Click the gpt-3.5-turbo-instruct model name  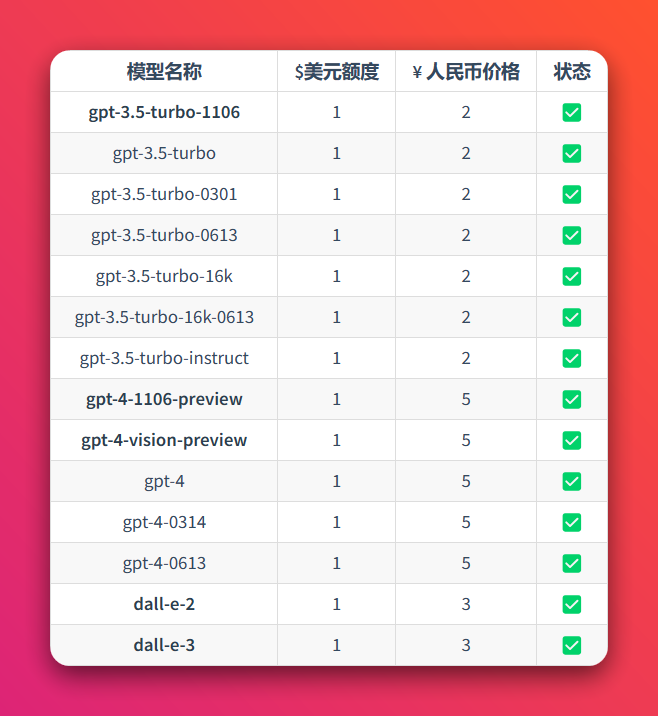point(164,358)
